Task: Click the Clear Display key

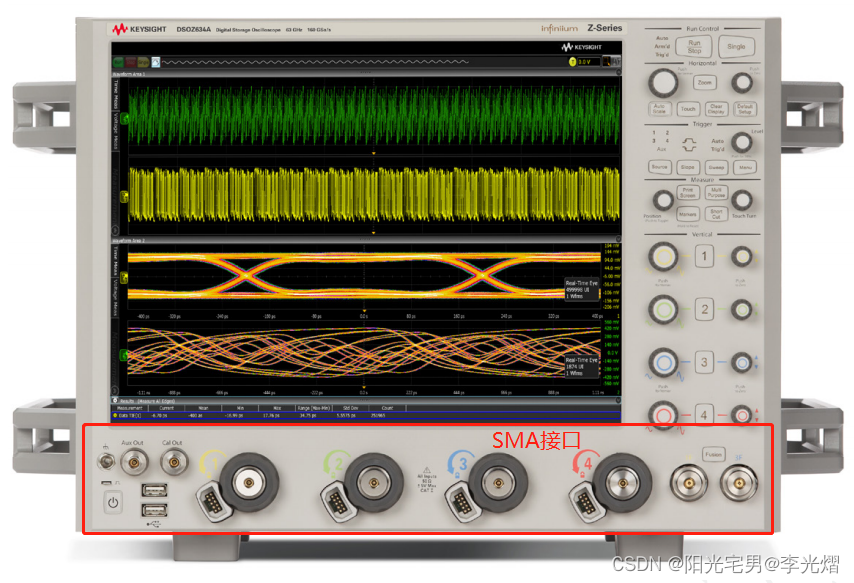Action: point(716,109)
